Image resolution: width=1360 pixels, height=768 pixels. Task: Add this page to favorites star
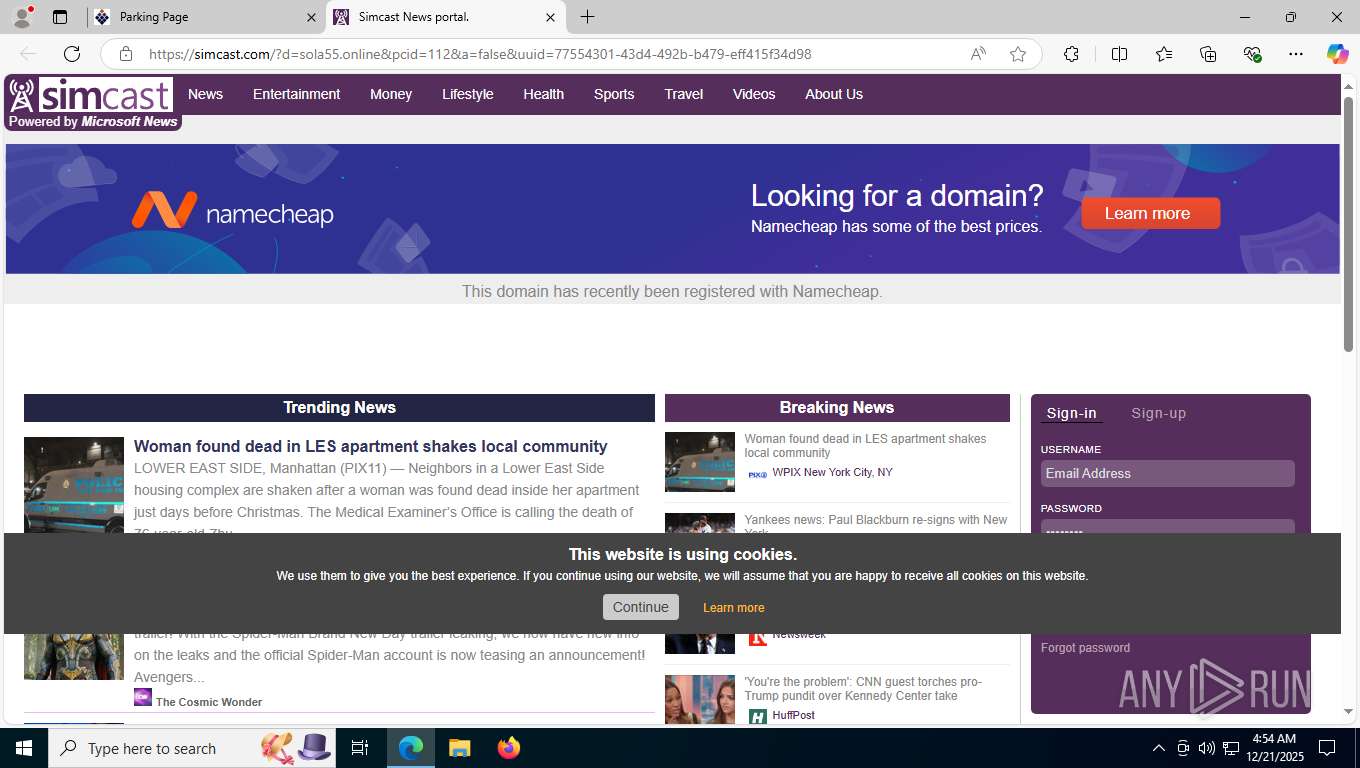coord(1018,54)
